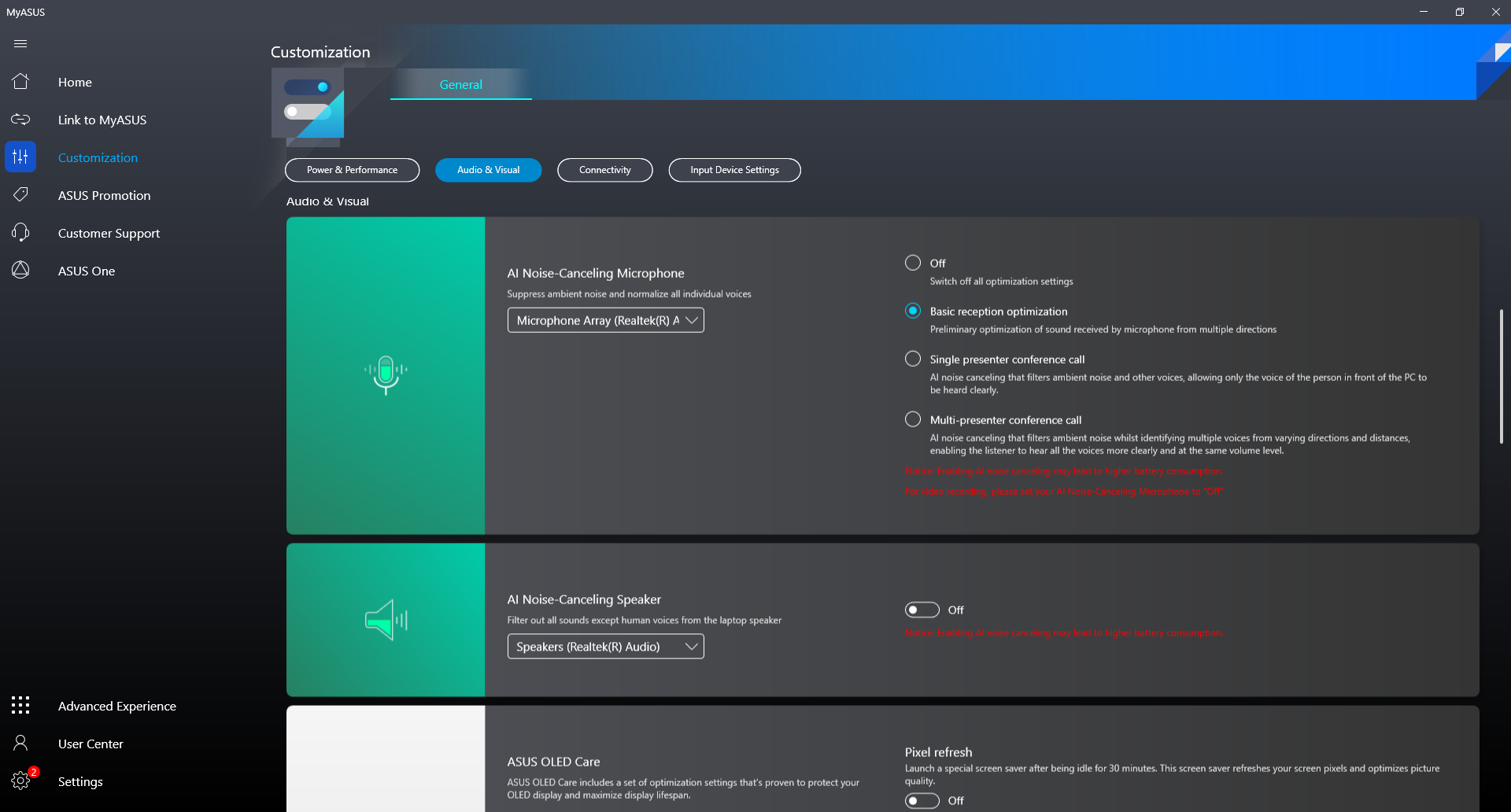The height and width of the screenshot is (812, 1511).
Task: Open the Connectivity section
Action: point(605,170)
